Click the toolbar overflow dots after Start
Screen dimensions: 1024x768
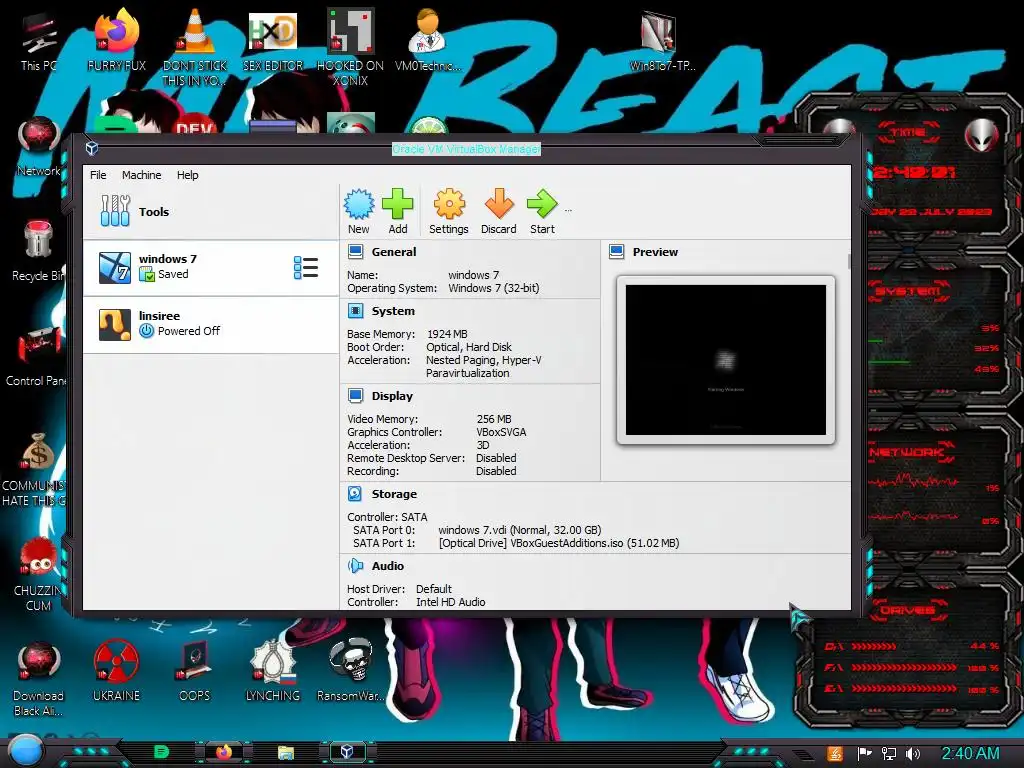568,210
